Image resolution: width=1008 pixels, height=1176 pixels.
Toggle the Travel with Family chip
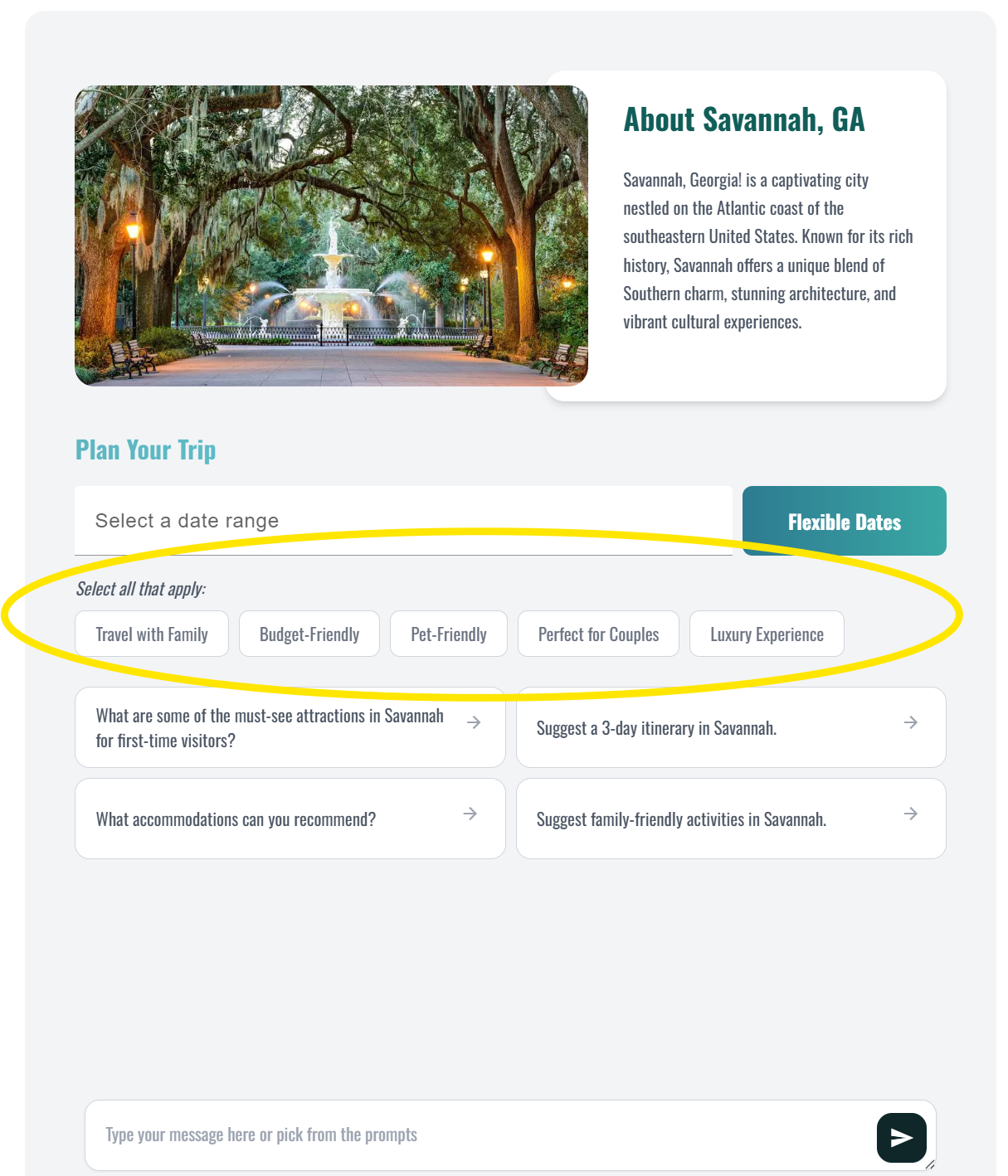pos(152,634)
